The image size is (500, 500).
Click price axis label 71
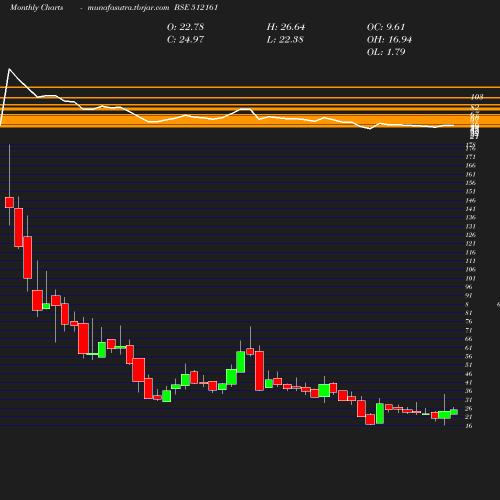coord(469,330)
